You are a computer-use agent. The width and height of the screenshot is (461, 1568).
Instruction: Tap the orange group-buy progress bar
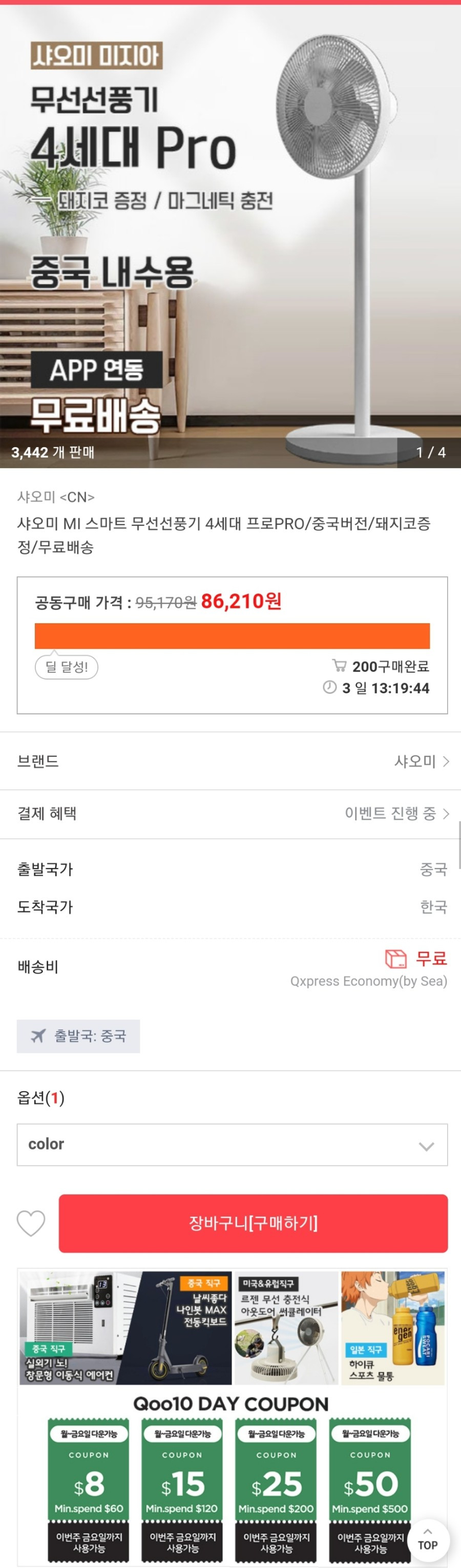[232, 635]
